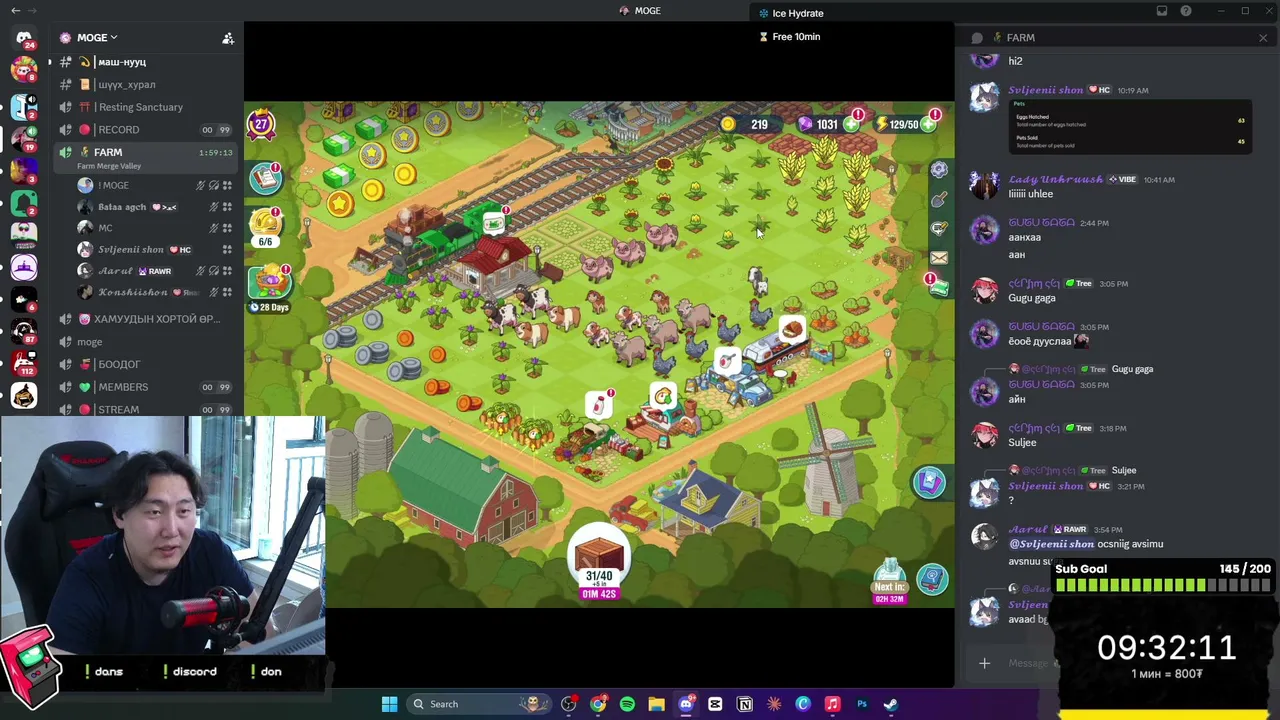The width and height of the screenshot is (1280, 720).
Task: Tap the train cargo bubble
Action: [493, 223]
